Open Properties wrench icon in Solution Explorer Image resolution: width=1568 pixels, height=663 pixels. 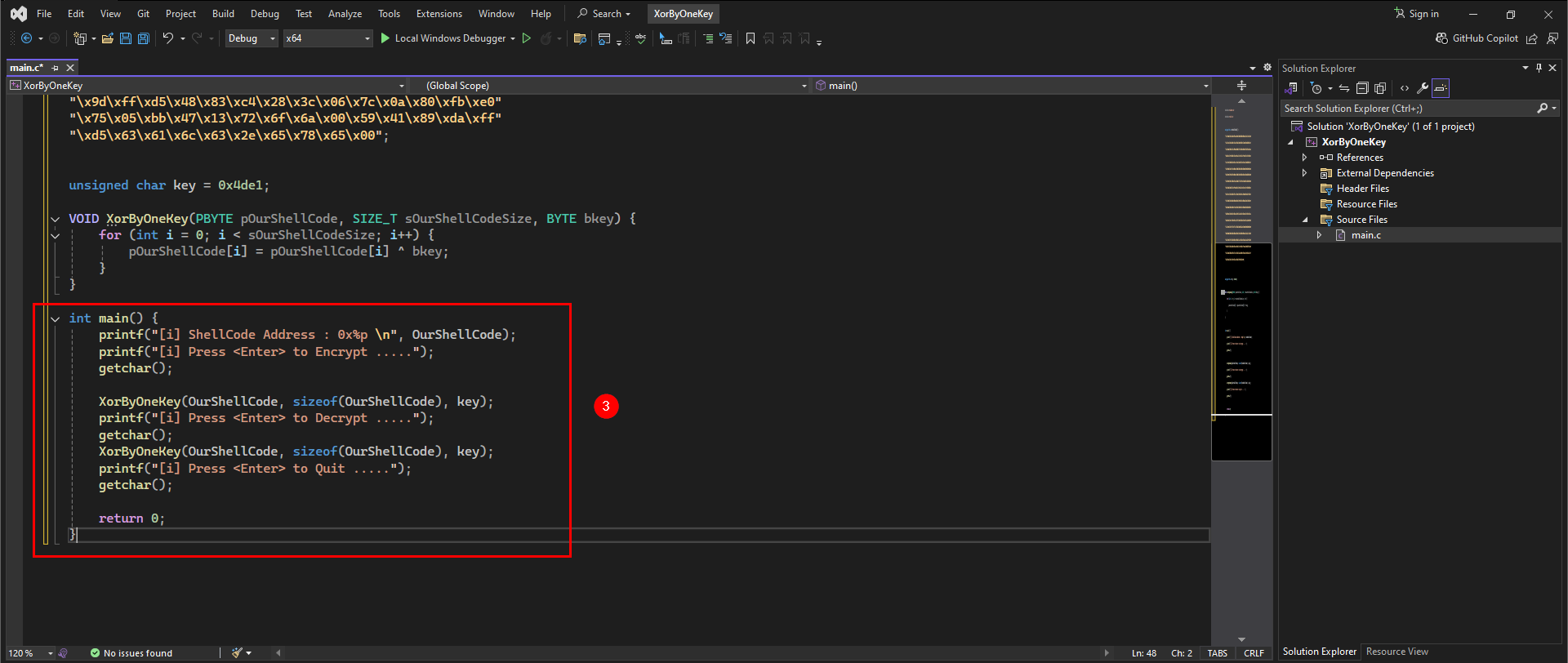pyautogui.click(x=1422, y=88)
